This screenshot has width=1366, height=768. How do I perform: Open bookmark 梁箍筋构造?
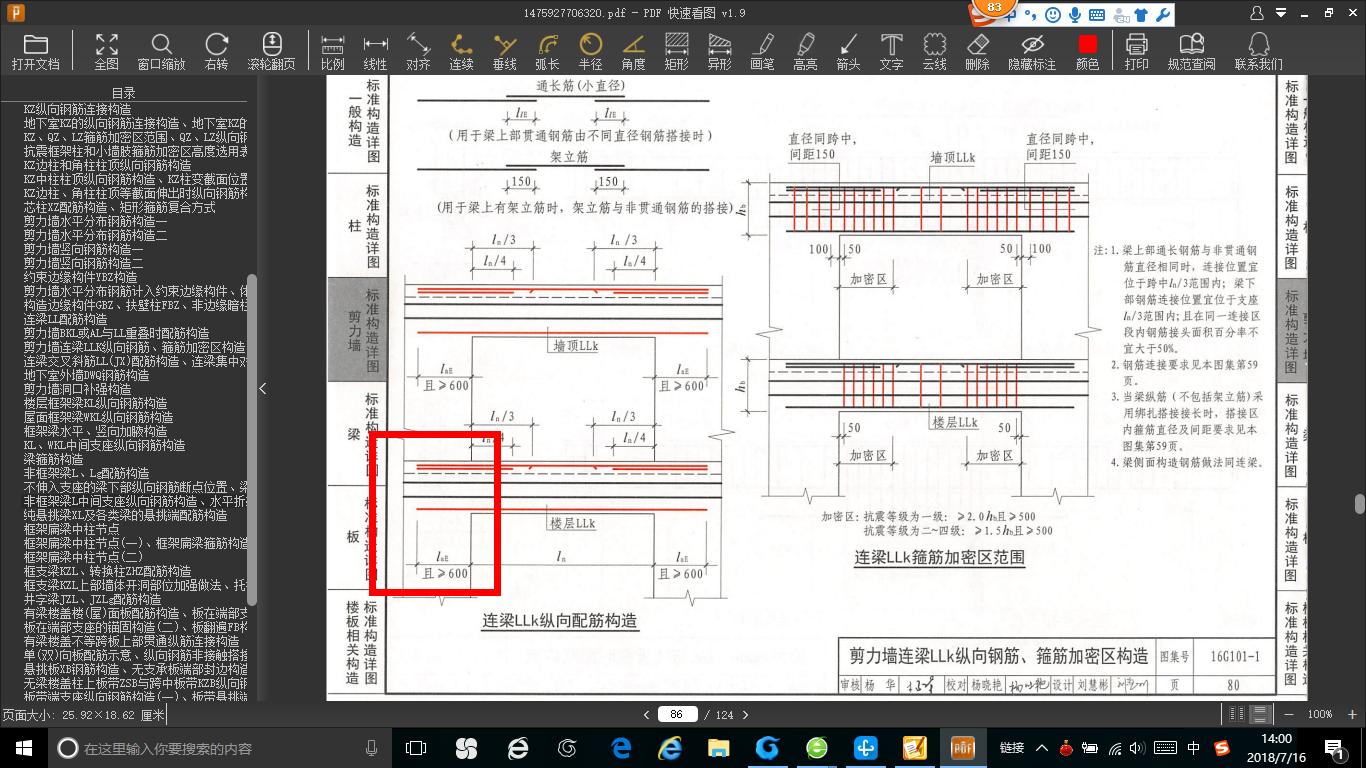(x=53, y=458)
